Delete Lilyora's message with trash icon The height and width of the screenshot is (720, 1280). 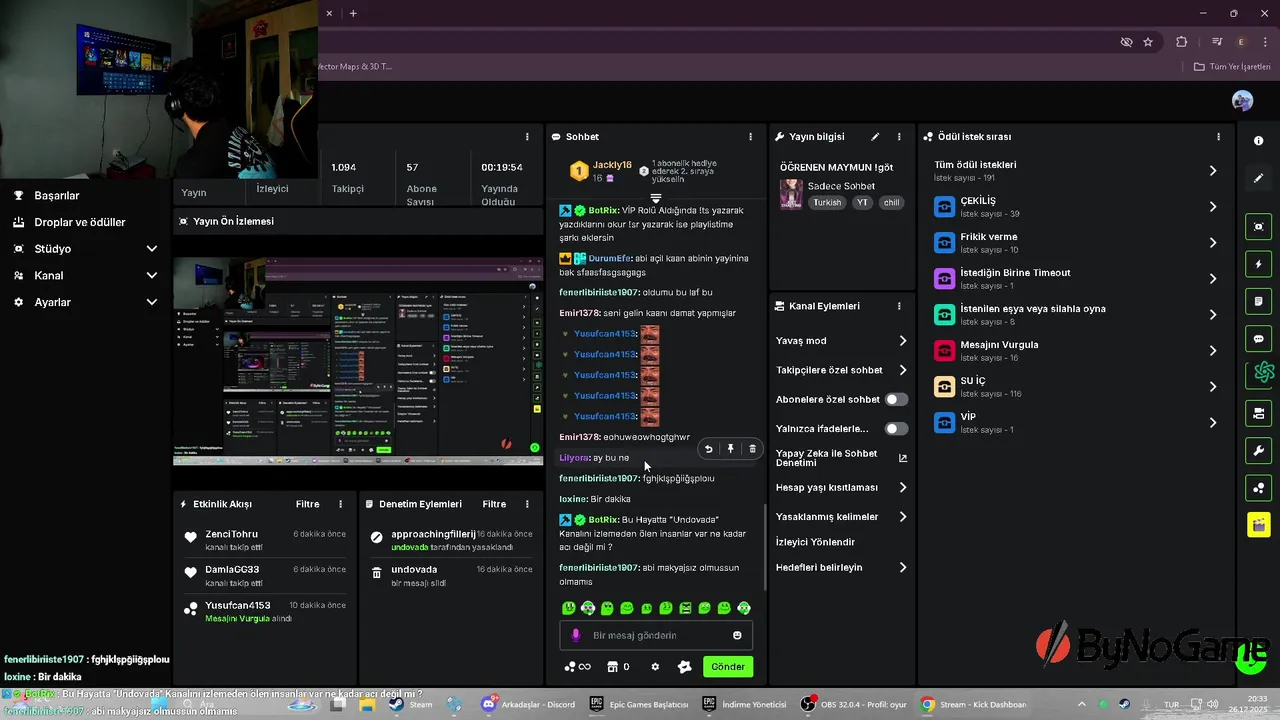coord(752,449)
